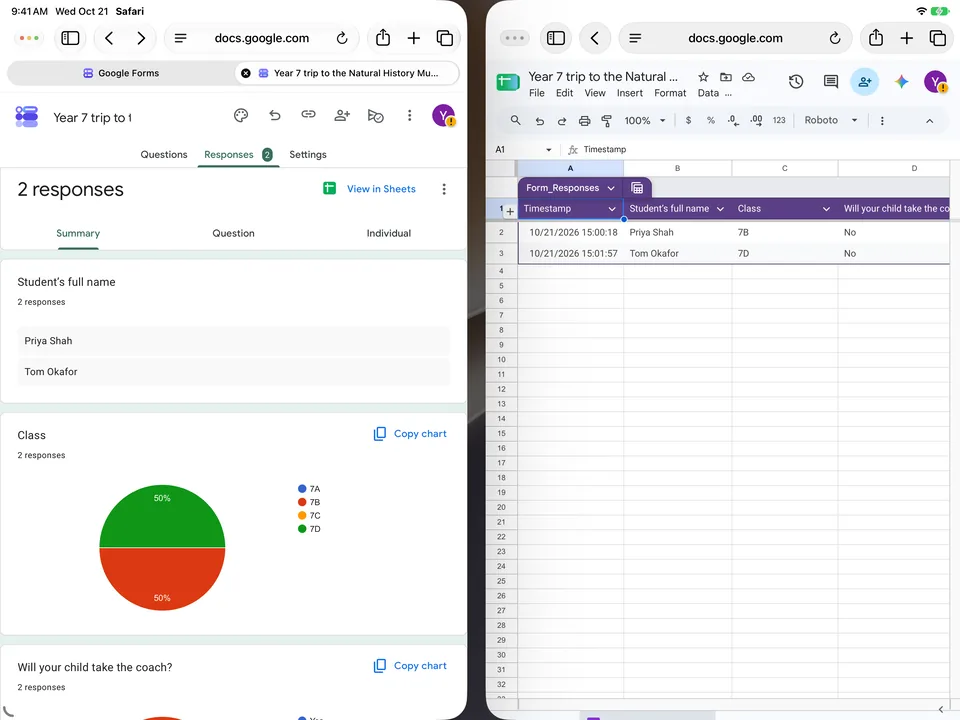Collapse the Sheets toolbar menus chevron
Screen dimensions: 960x720
pyautogui.click(x=929, y=121)
